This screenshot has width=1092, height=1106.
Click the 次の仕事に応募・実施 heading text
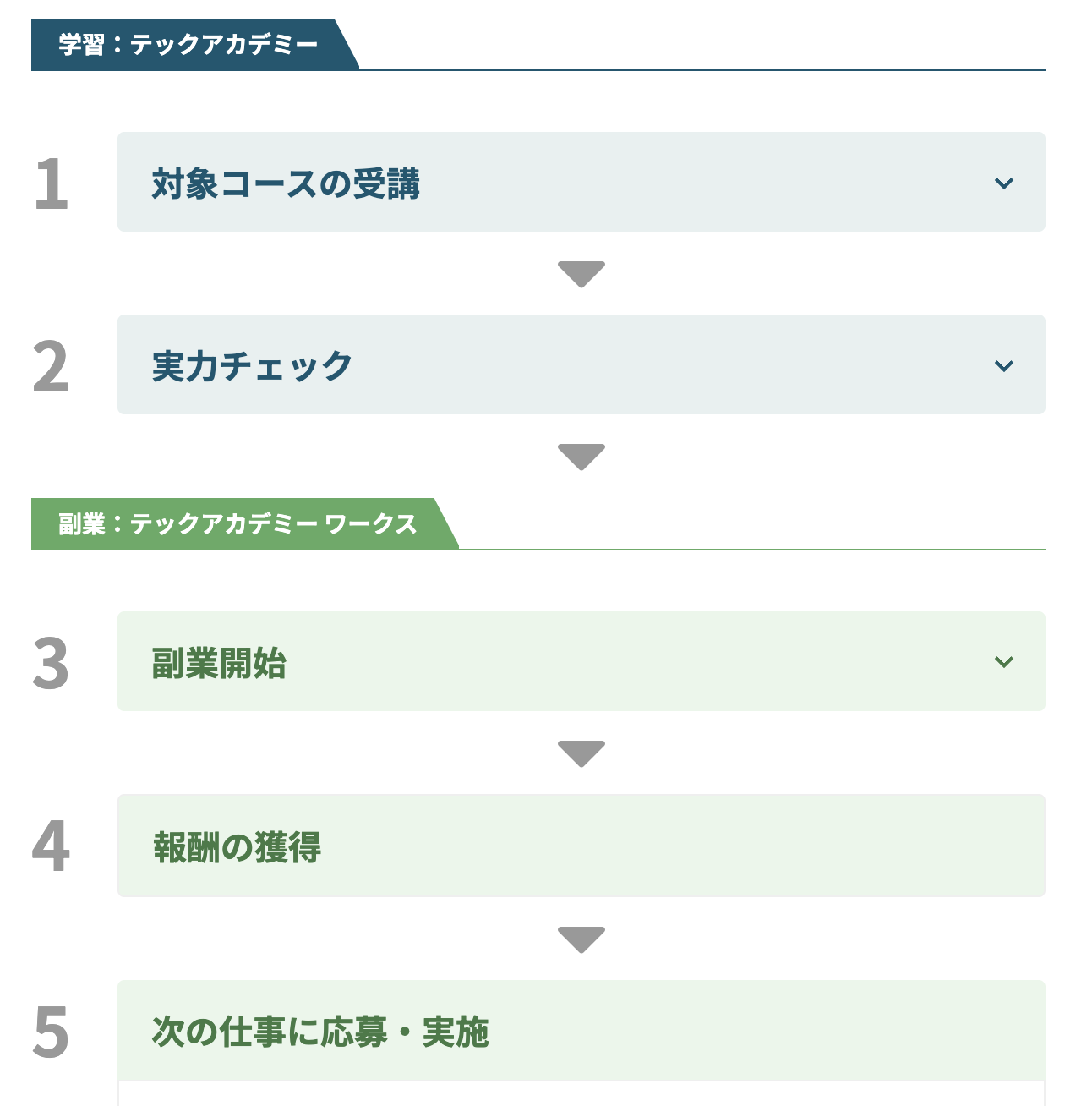(x=320, y=1032)
